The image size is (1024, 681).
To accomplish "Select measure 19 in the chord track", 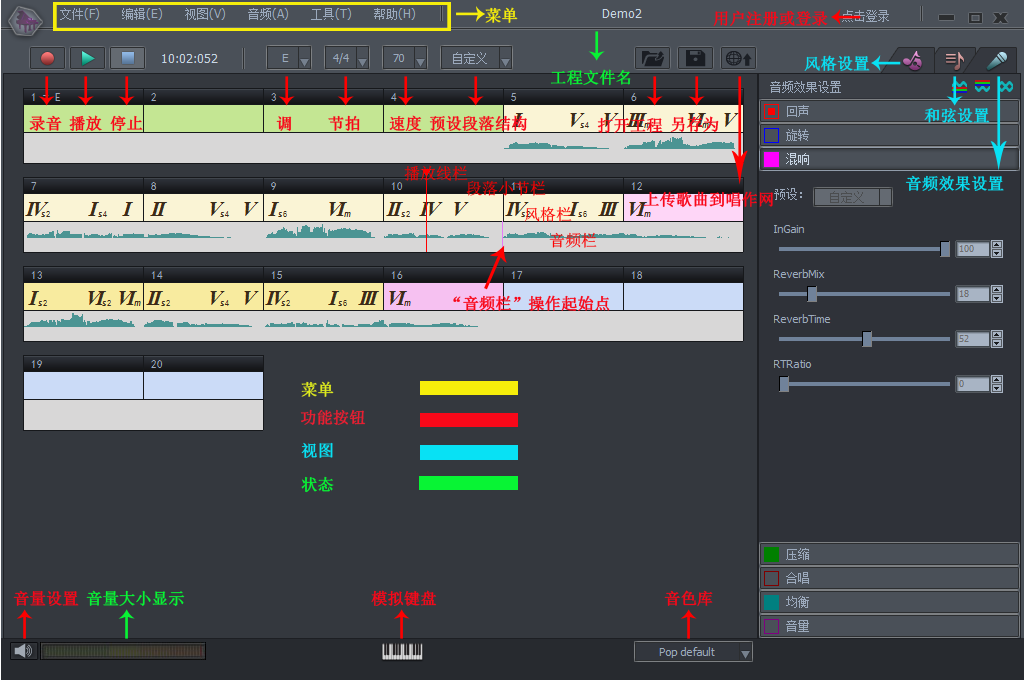I will [83, 385].
